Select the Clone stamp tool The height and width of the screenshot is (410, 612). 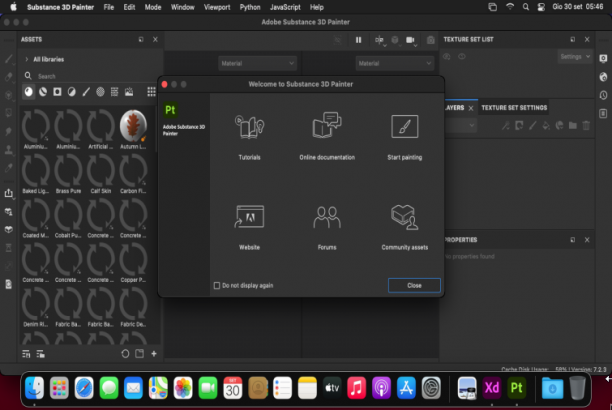tap(9, 150)
